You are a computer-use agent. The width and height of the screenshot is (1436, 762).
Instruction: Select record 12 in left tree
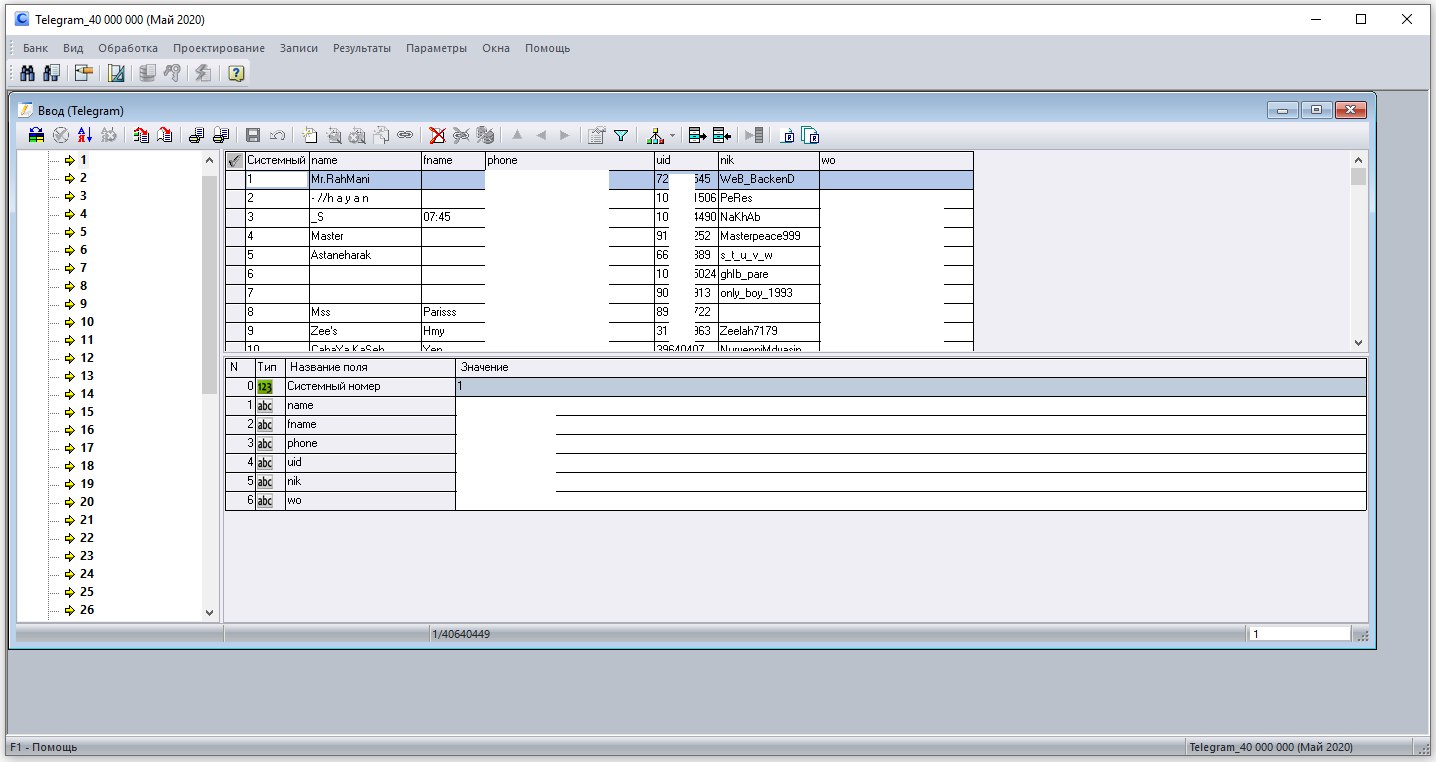click(87, 358)
